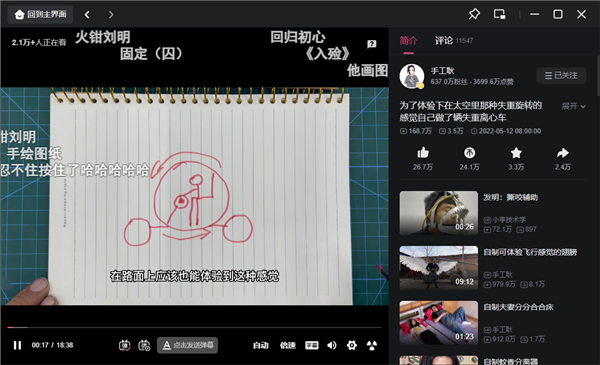Click the 手工耿 uploader name

coord(442,71)
